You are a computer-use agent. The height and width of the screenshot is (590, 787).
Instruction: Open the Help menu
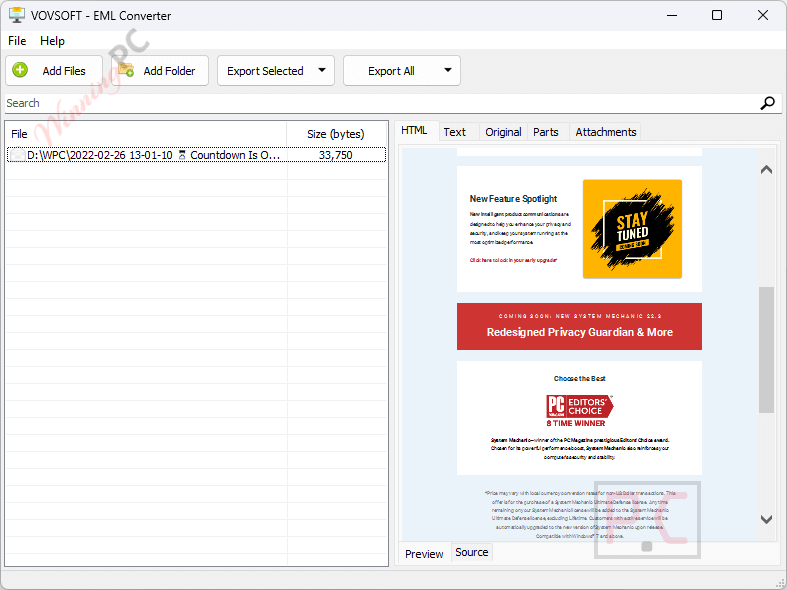coord(52,41)
